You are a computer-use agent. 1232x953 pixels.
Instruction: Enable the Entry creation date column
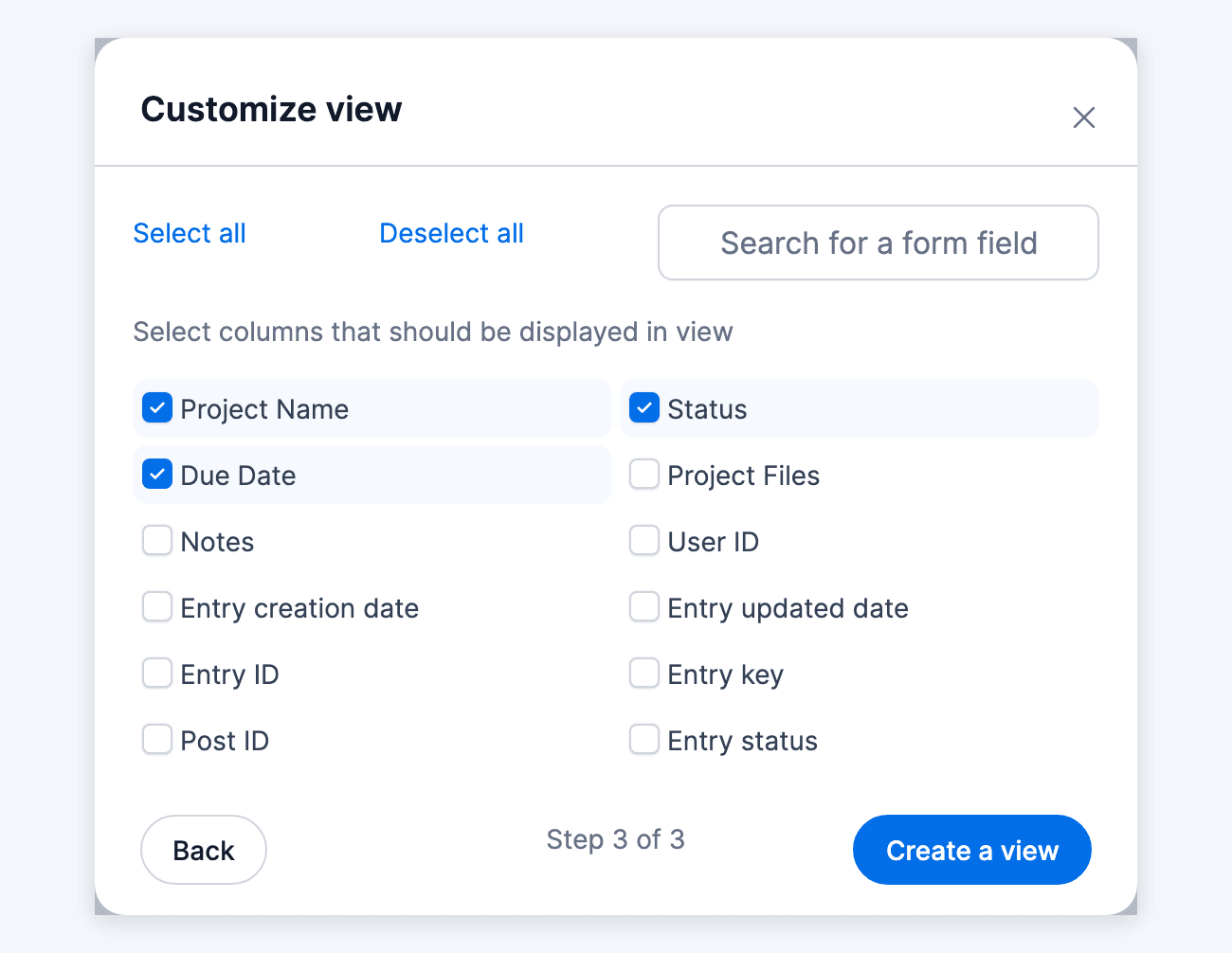point(157,607)
